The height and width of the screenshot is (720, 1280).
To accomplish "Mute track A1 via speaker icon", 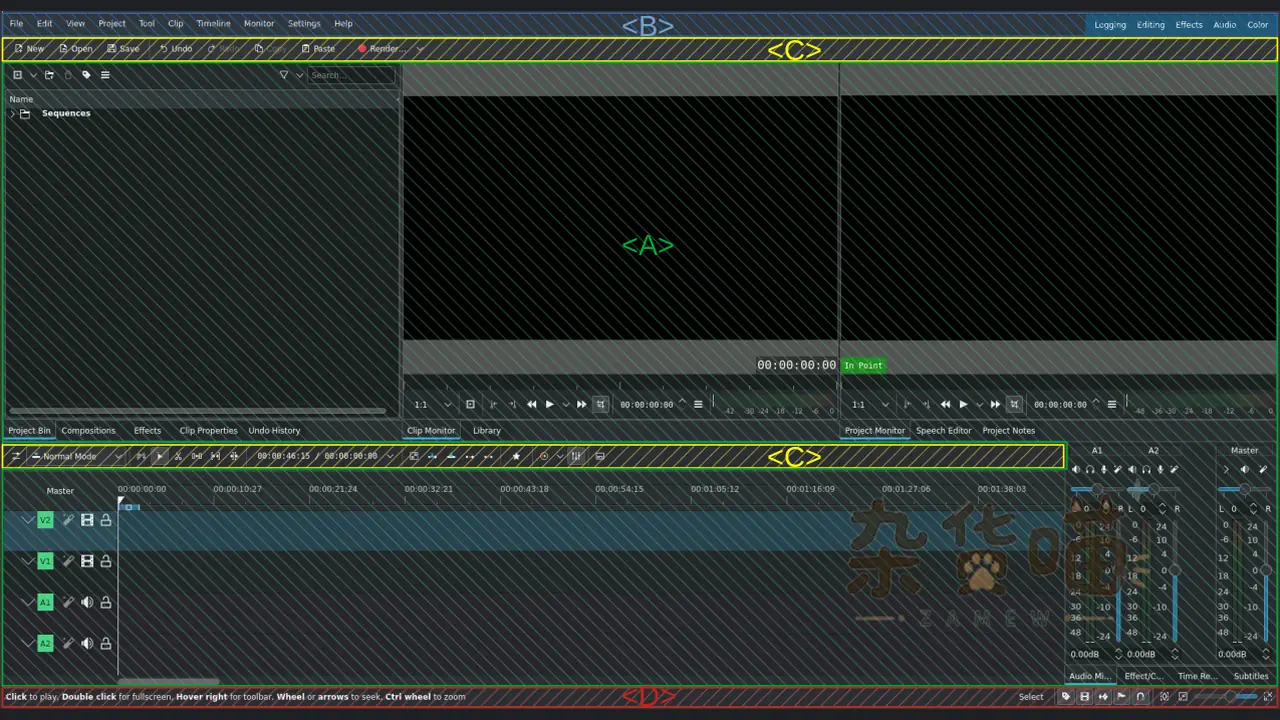I will 87,602.
